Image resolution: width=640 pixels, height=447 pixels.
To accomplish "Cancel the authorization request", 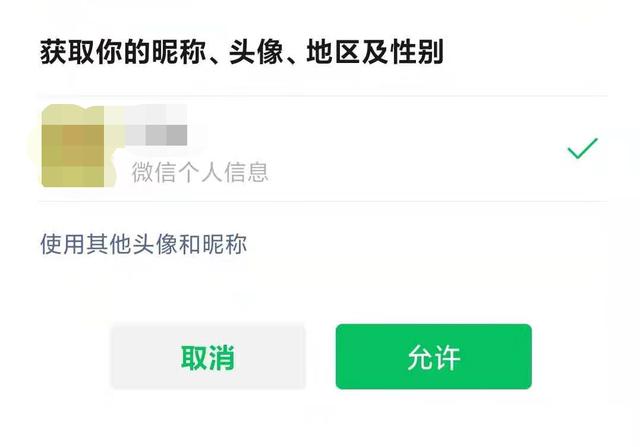I will [208, 357].
